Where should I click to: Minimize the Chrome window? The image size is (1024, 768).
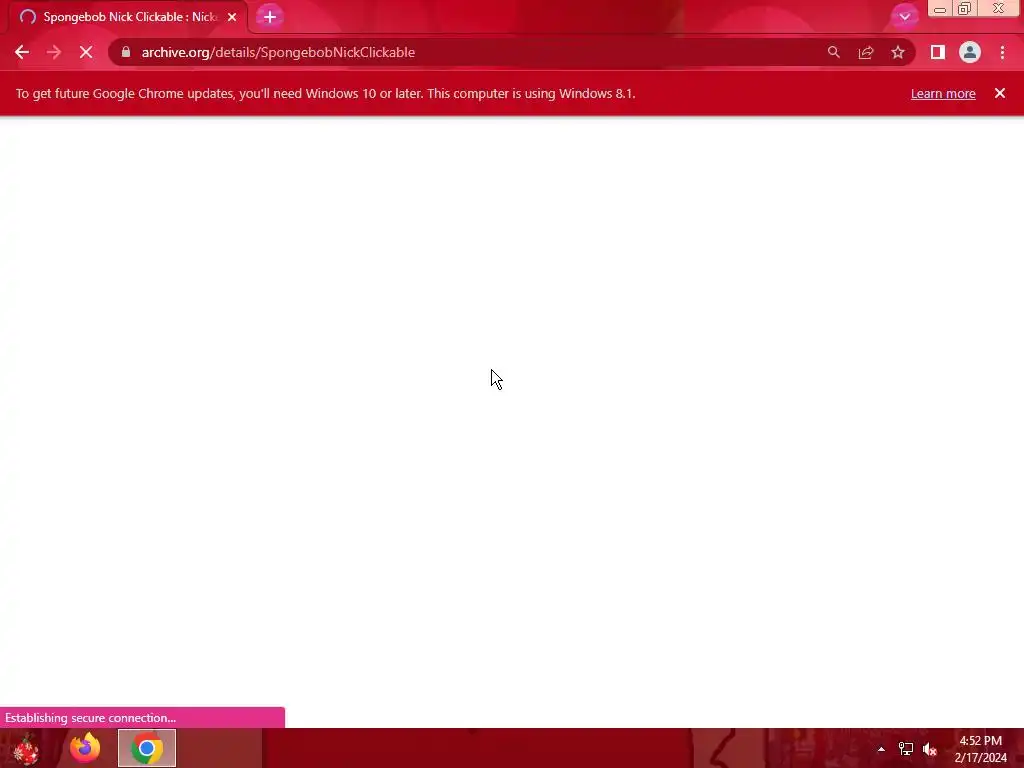click(x=940, y=9)
